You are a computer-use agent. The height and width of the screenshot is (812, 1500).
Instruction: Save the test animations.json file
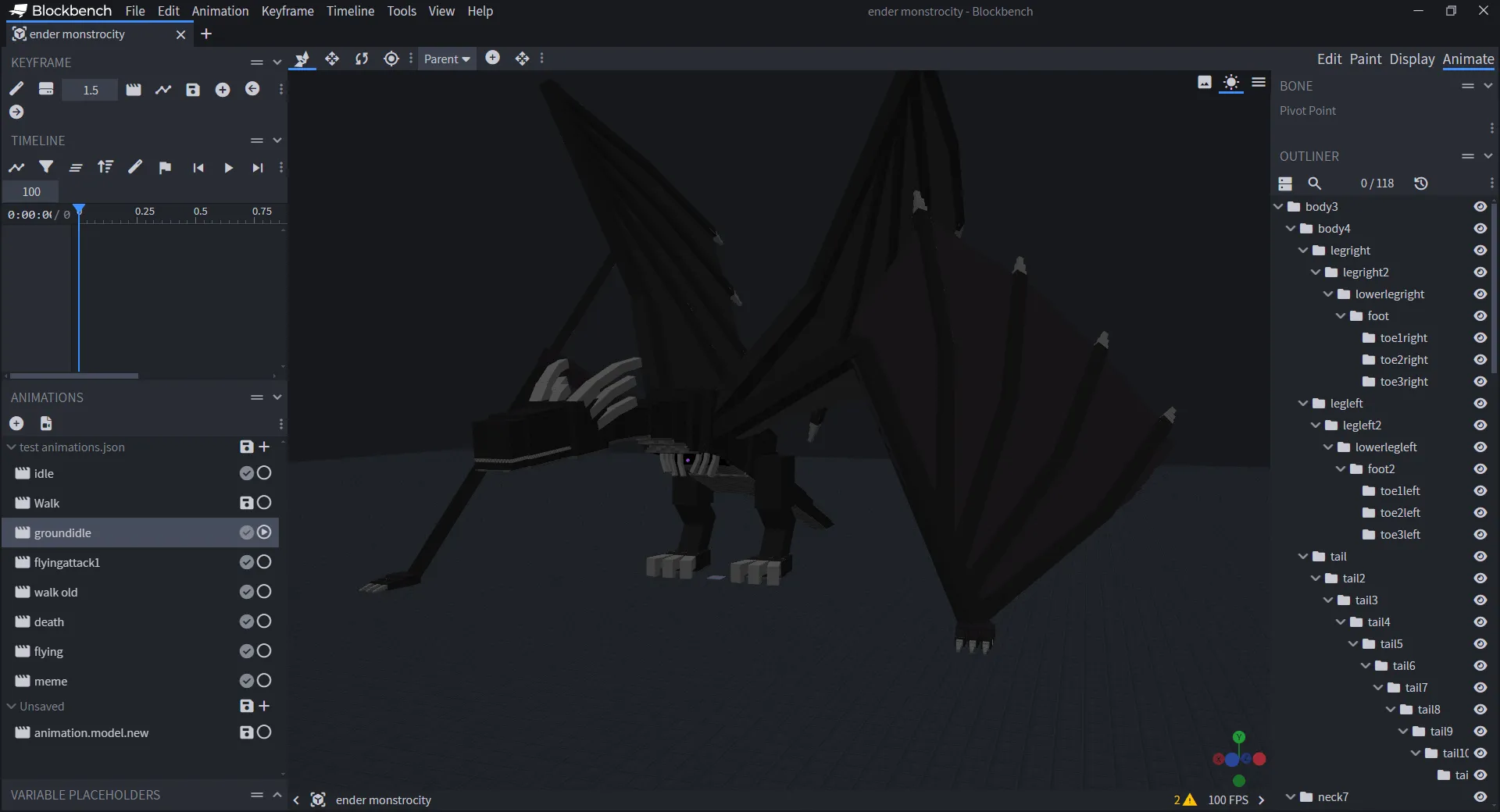tap(246, 447)
